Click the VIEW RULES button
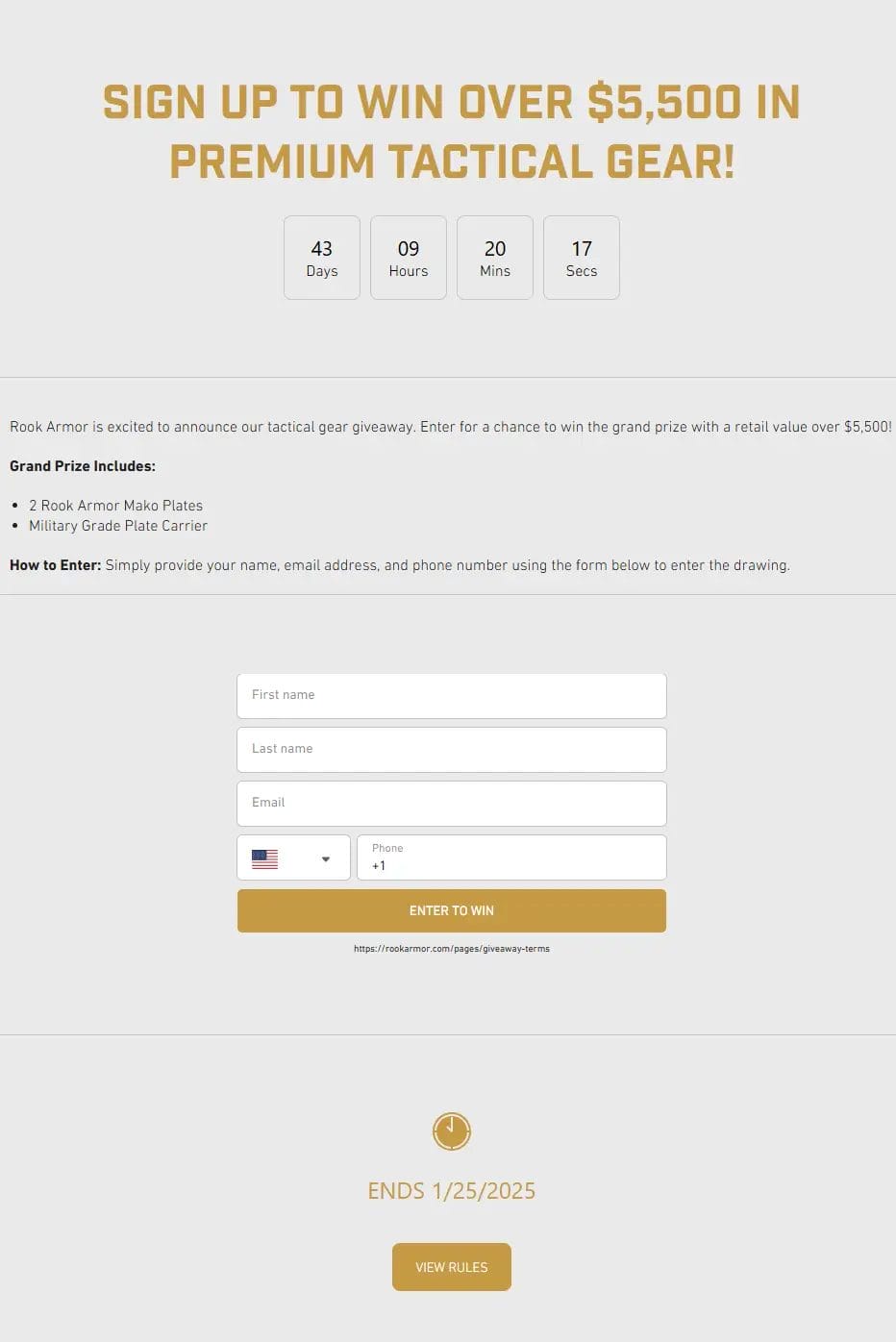 coord(451,1267)
